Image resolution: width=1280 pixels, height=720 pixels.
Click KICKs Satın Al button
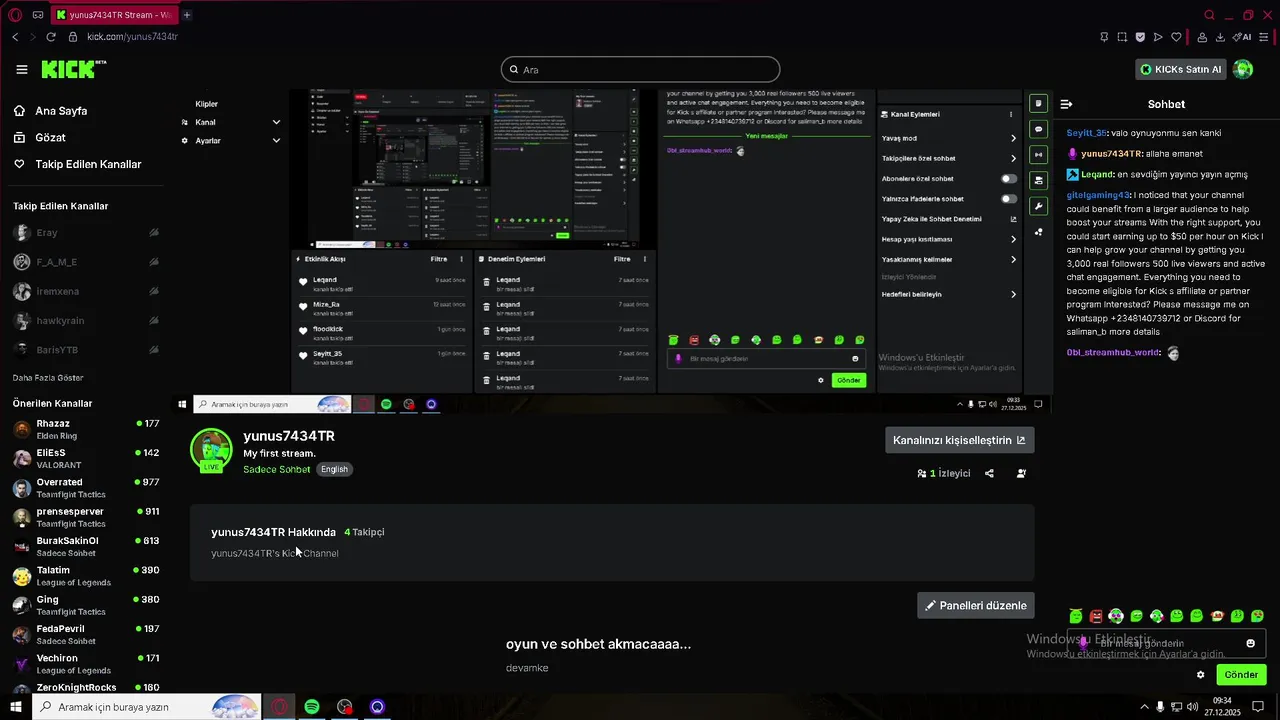1181,69
